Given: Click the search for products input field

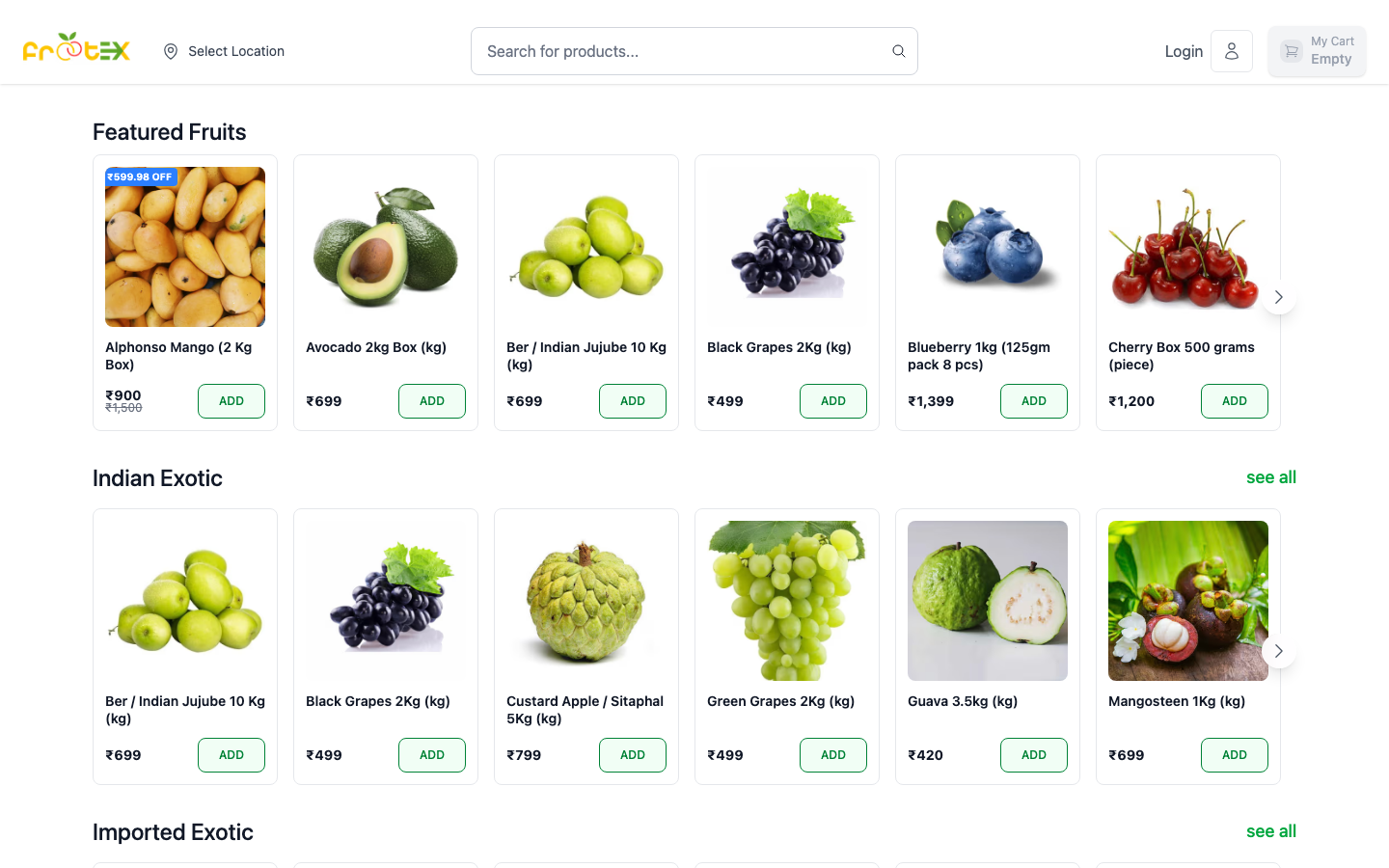Looking at the screenshot, I should point(675,50).
